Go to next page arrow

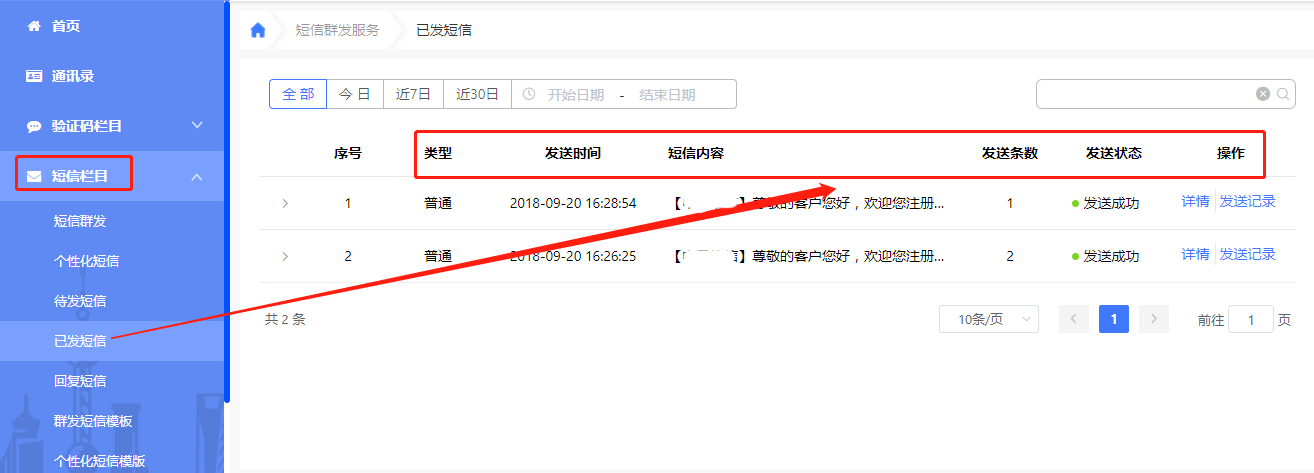pyautogui.click(x=1154, y=319)
